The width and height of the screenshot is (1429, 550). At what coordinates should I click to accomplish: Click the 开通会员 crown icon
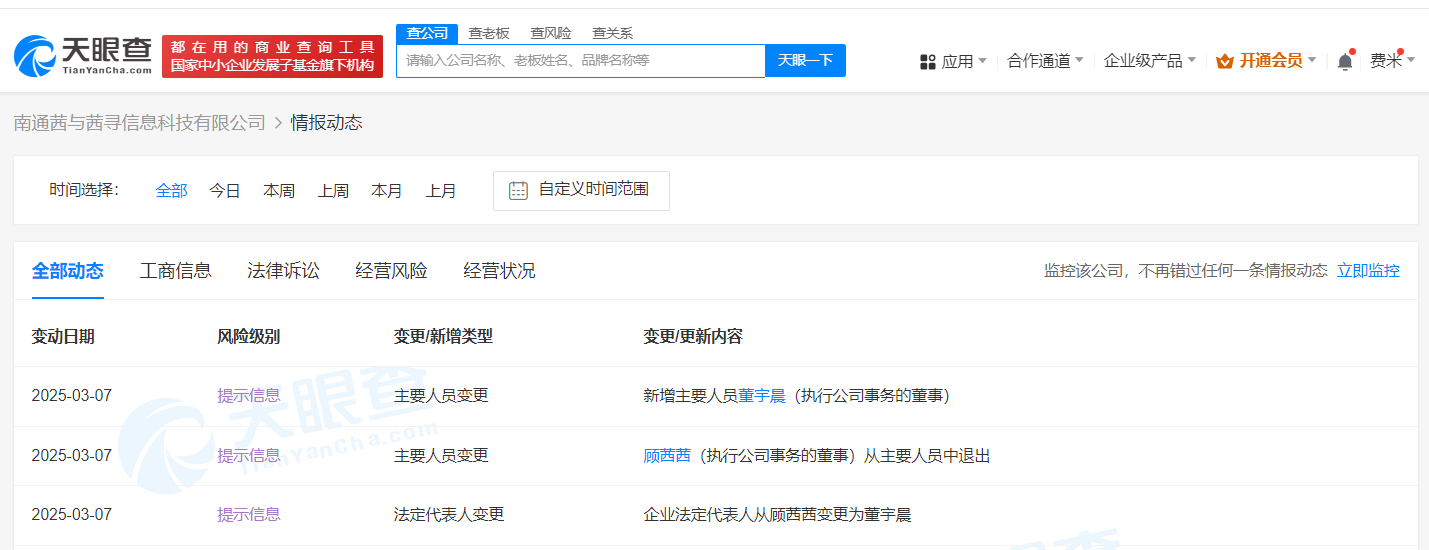[1225, 61]
